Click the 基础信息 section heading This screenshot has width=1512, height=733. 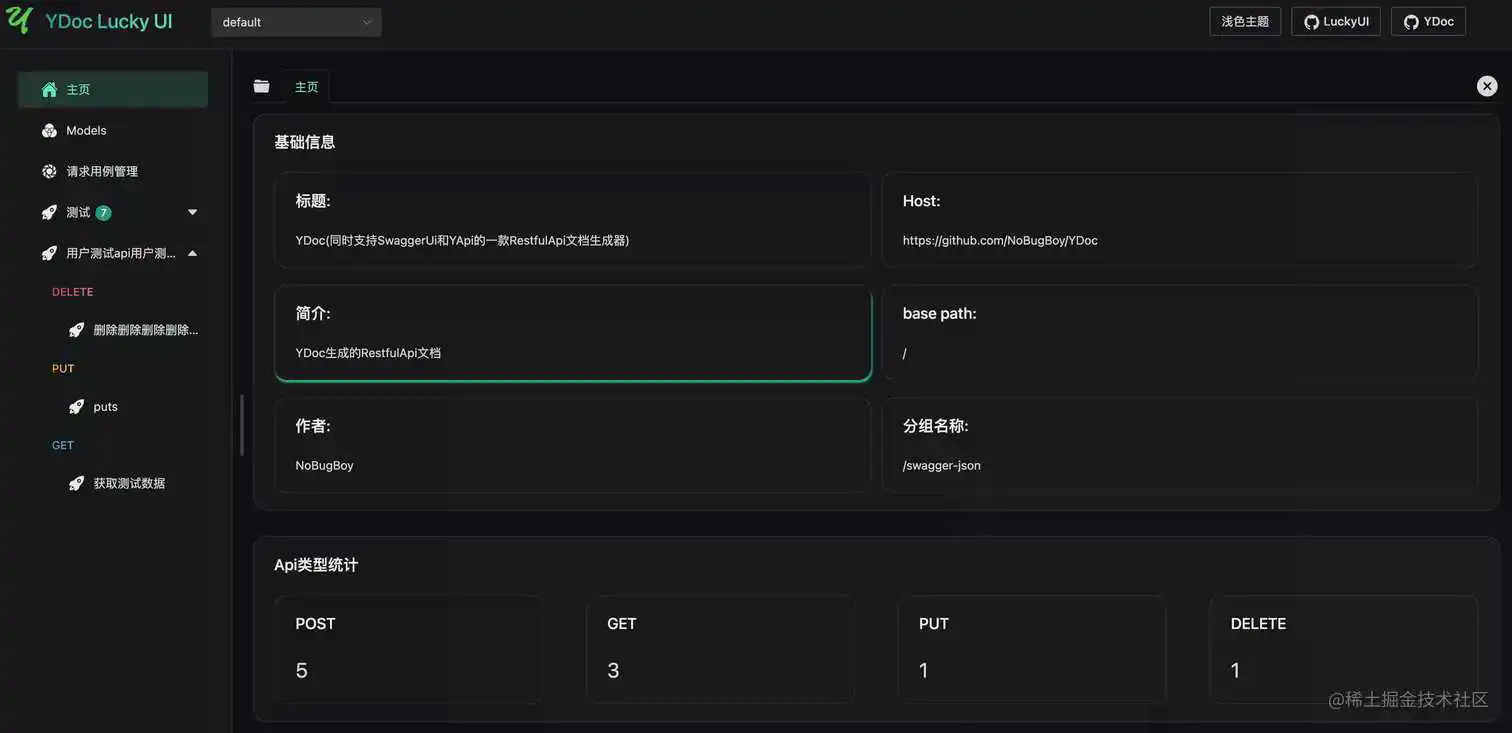pyautogui.click(x=305, y=142)
